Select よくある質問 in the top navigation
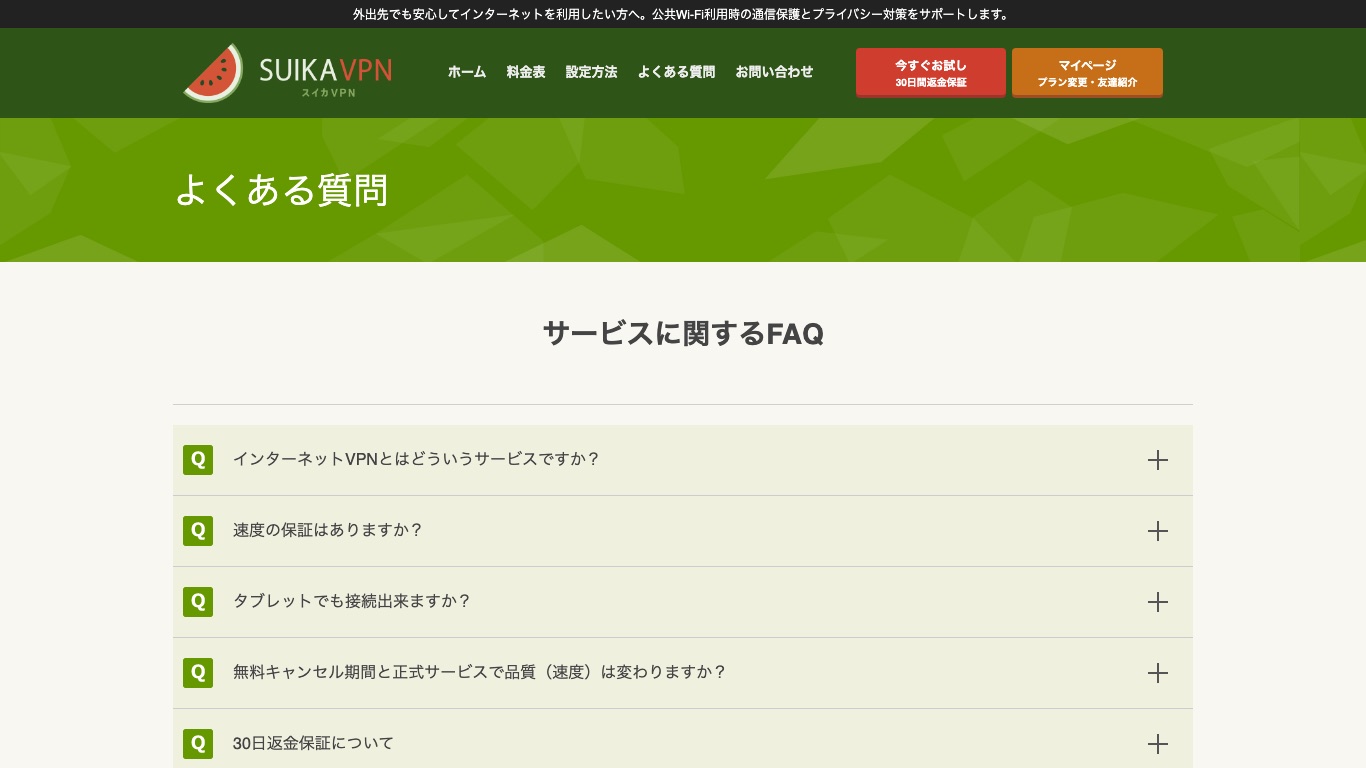 pos(676,72)
